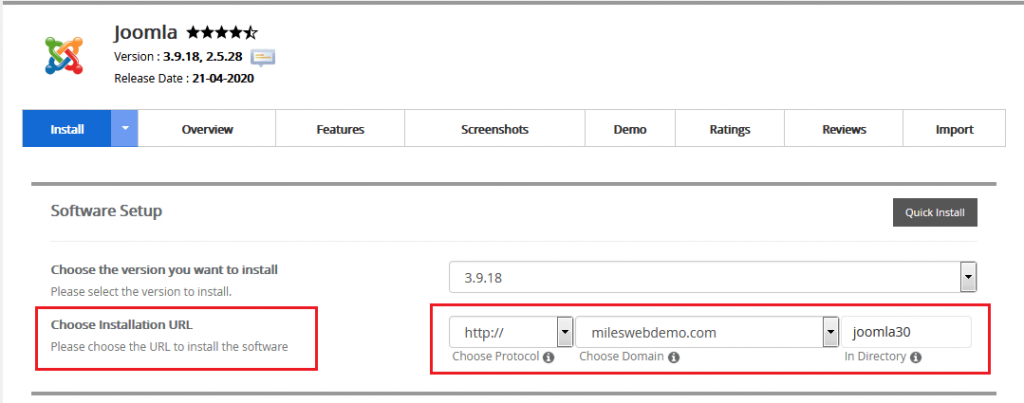This screenshot has height=403, width=1024.
Task: Click the Software Setup heading
Action: pos(106,211)
